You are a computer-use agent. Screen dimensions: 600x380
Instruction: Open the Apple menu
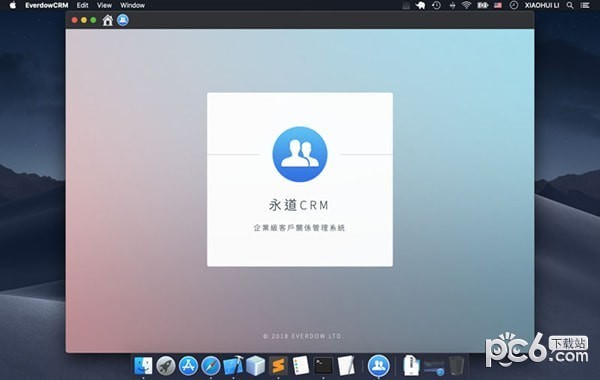[x=13, y=5]
